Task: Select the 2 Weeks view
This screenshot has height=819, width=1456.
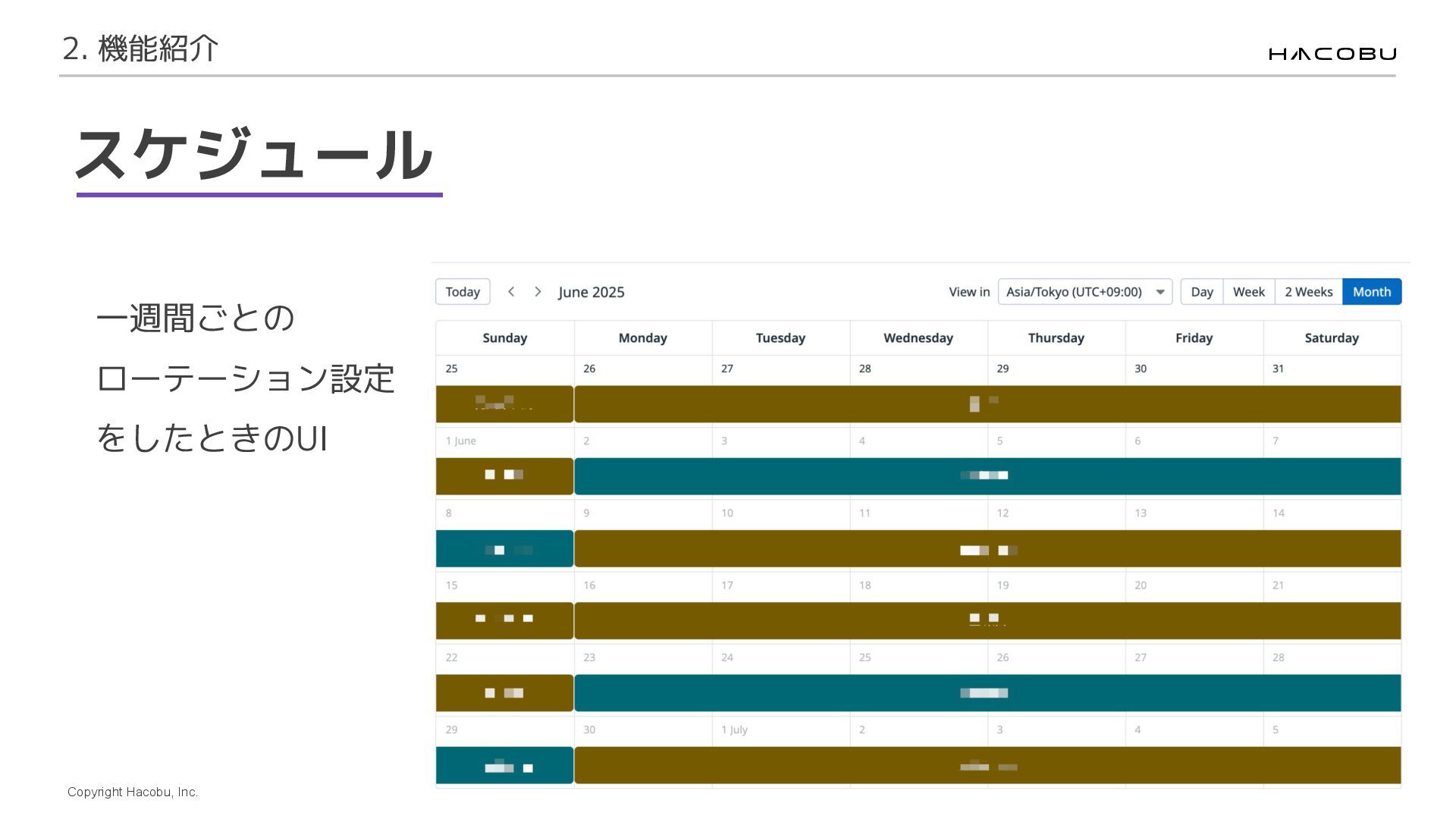Action: [1308, 292]
